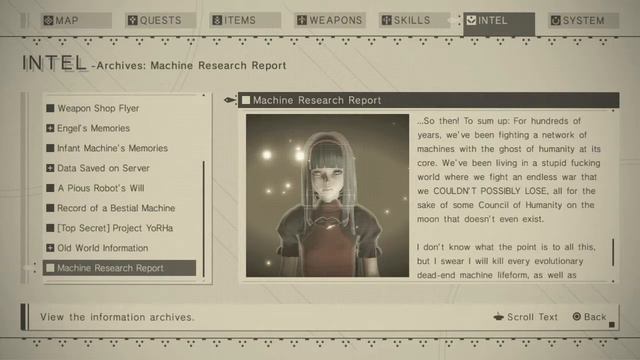The height and width of the screenshot is (360, 640).
Task: Click the archive list scrollbar
Action: click(203, 219)
